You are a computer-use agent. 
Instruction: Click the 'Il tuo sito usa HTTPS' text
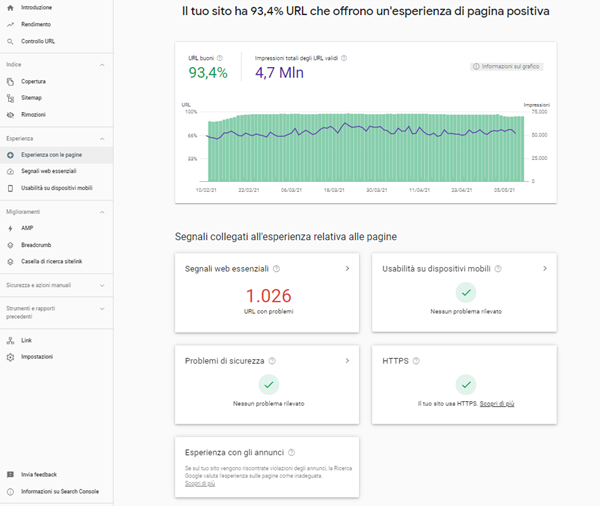point(448,404)
